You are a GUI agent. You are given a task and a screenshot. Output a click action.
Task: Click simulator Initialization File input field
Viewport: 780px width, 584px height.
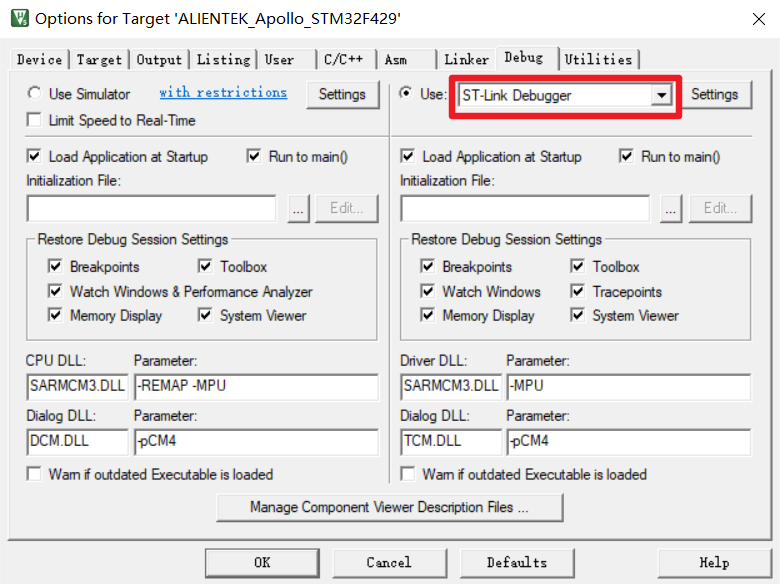coord(152,208)
